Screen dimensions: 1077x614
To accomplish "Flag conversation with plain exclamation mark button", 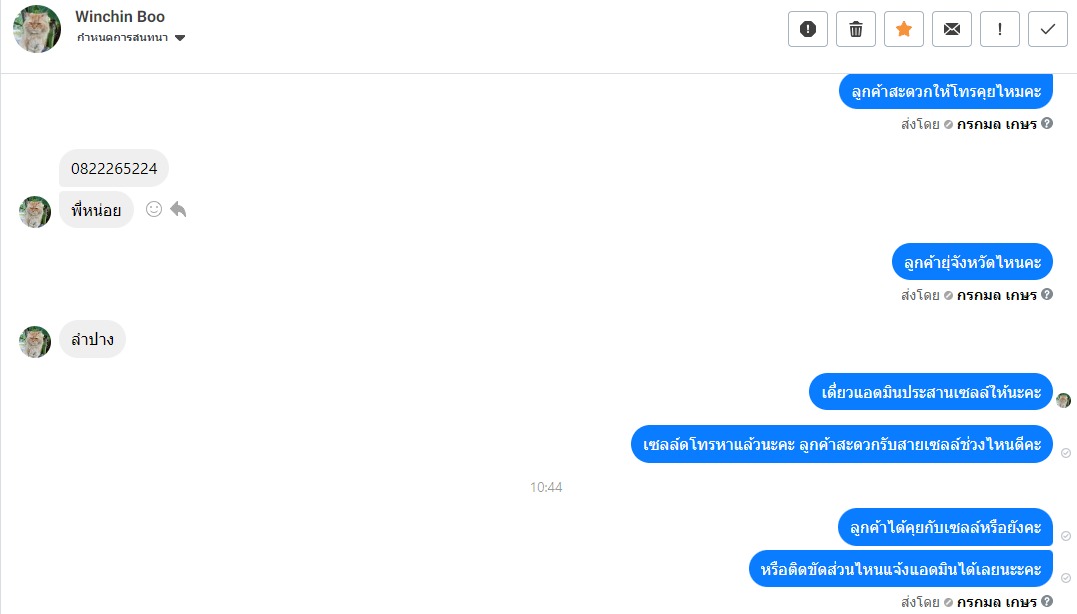I will [x=999, y=29].
